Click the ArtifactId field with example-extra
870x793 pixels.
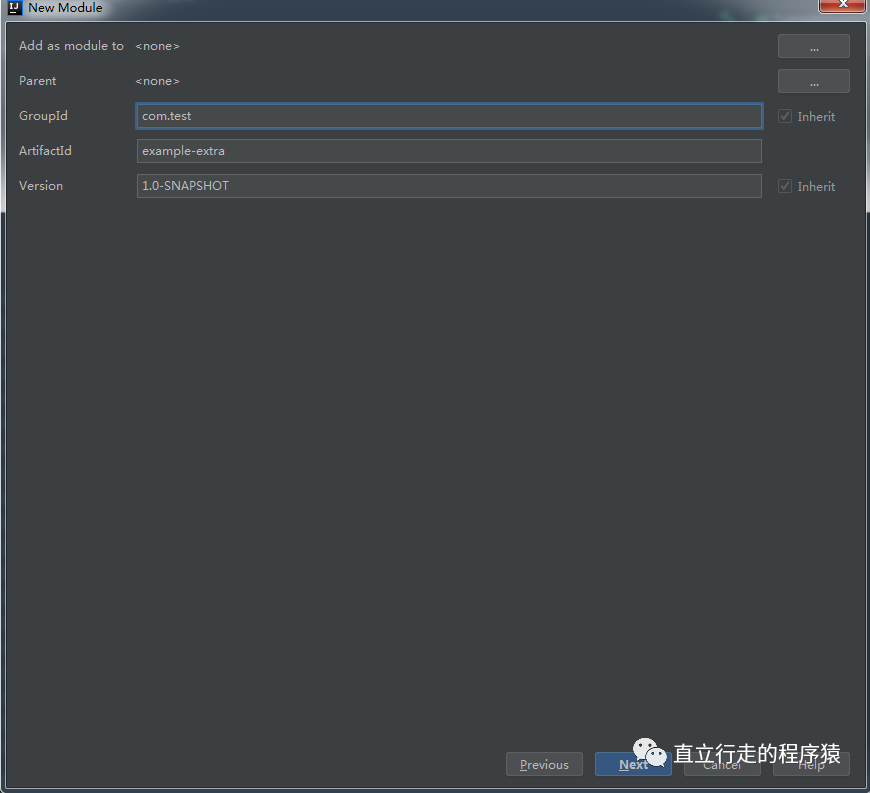(x=449, y=151)
